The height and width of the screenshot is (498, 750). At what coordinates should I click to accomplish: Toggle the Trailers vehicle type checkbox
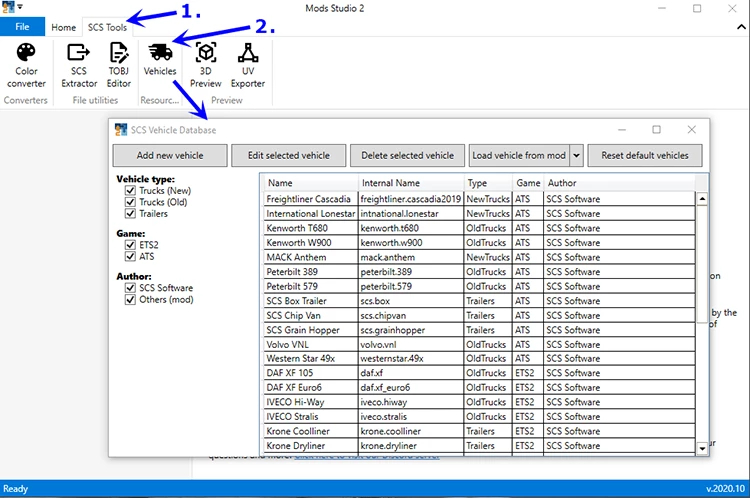130,213
